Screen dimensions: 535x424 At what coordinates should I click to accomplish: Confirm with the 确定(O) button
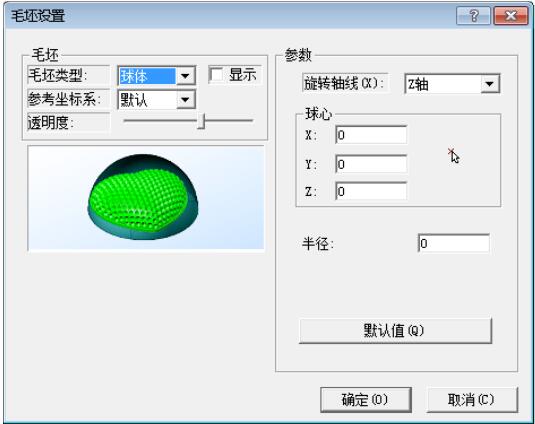366,399
